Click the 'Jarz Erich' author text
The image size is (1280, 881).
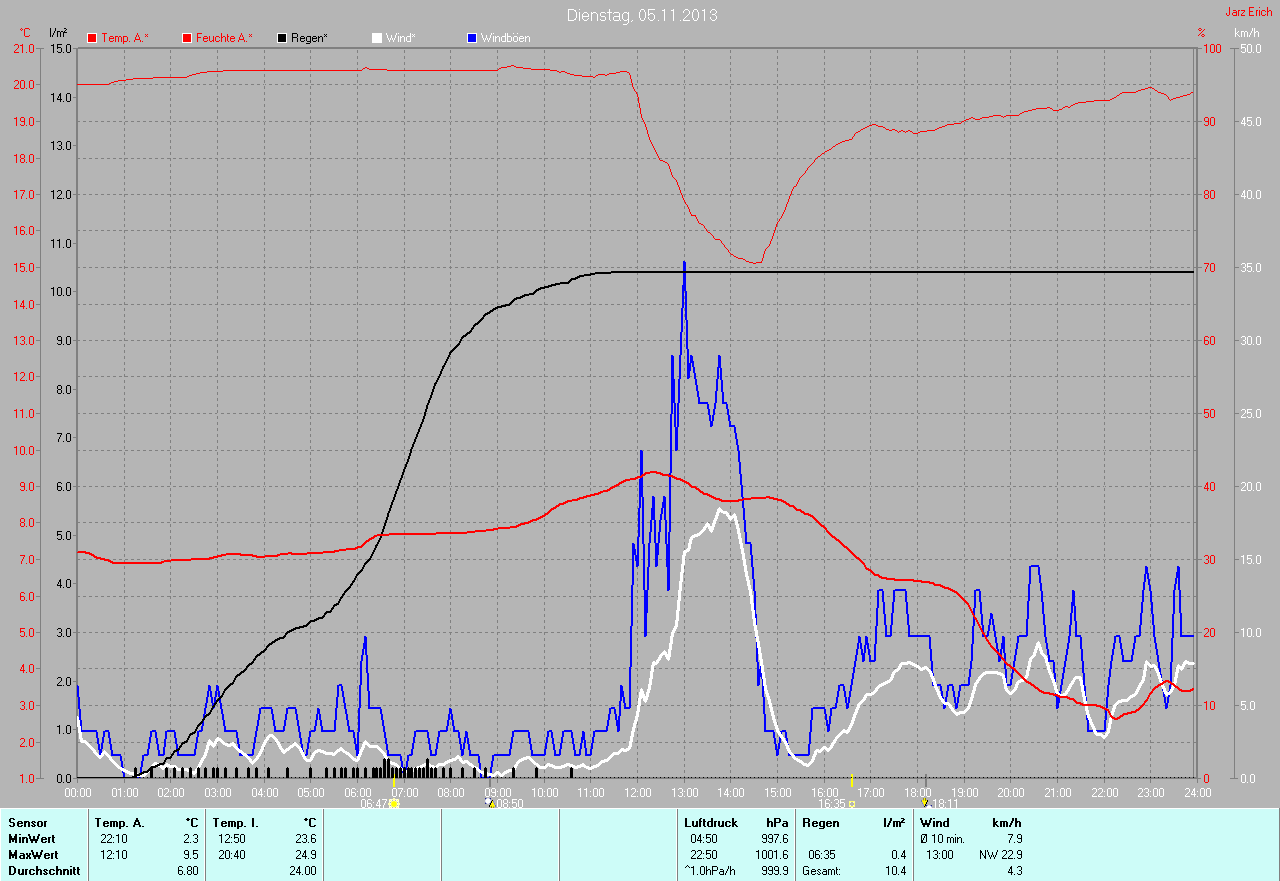click(x=1249, y=12)
